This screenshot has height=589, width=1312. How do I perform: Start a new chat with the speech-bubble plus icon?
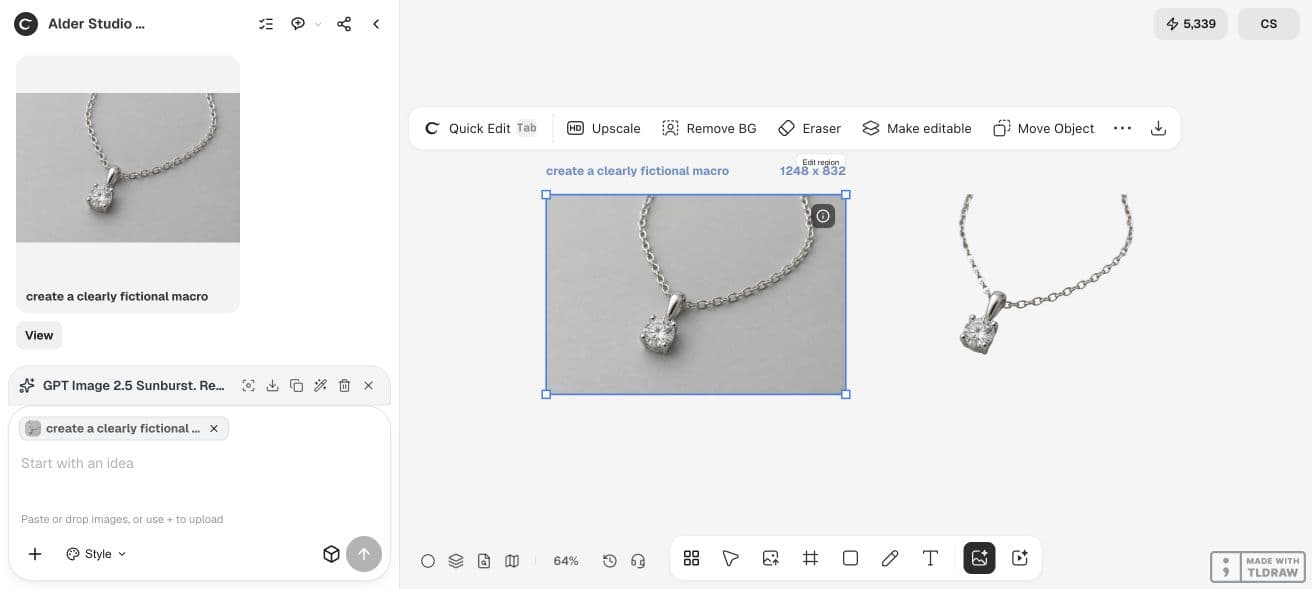click(x=298, y=24)
